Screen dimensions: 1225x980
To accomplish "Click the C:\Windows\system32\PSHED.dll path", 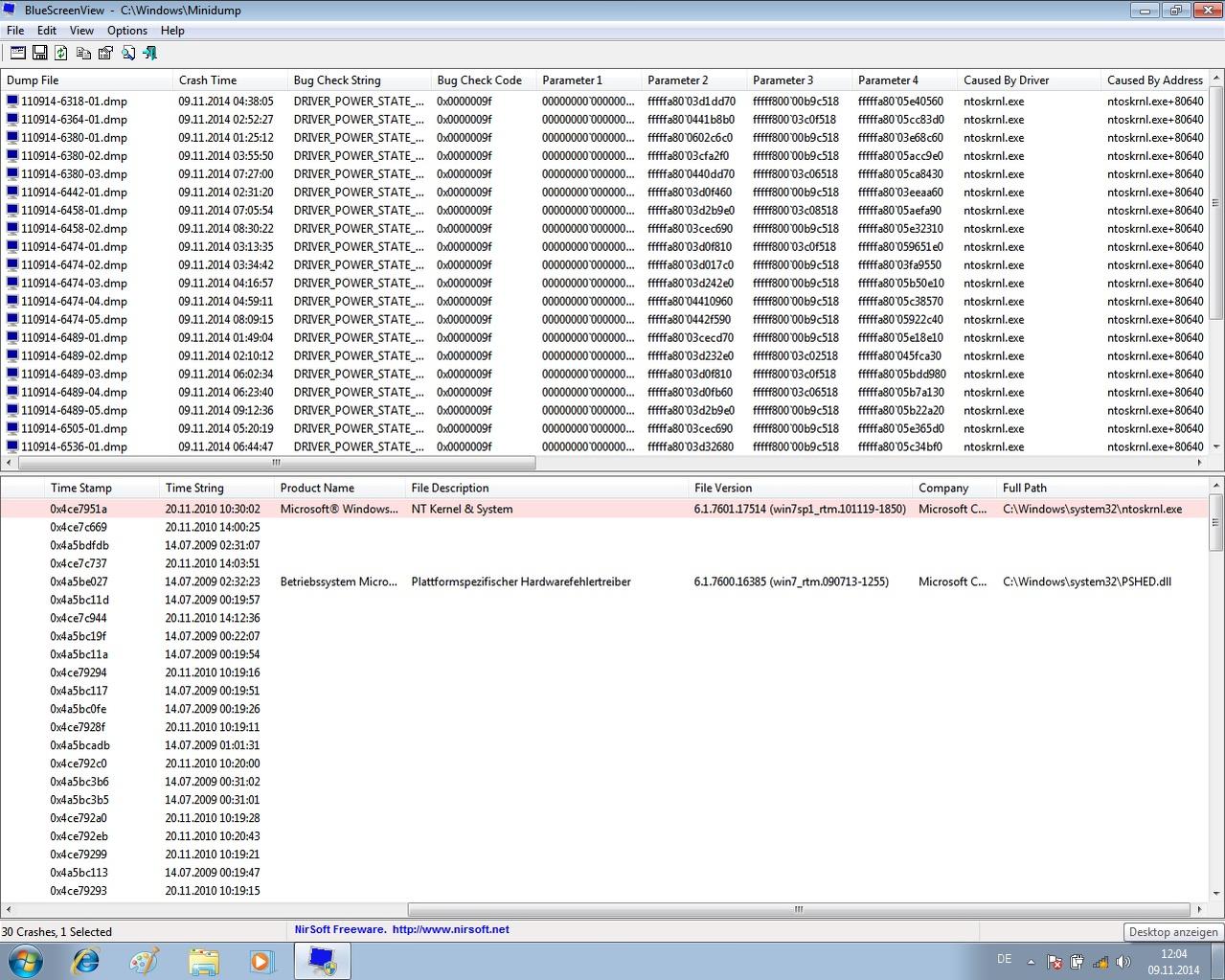I will pos(1087,581).
